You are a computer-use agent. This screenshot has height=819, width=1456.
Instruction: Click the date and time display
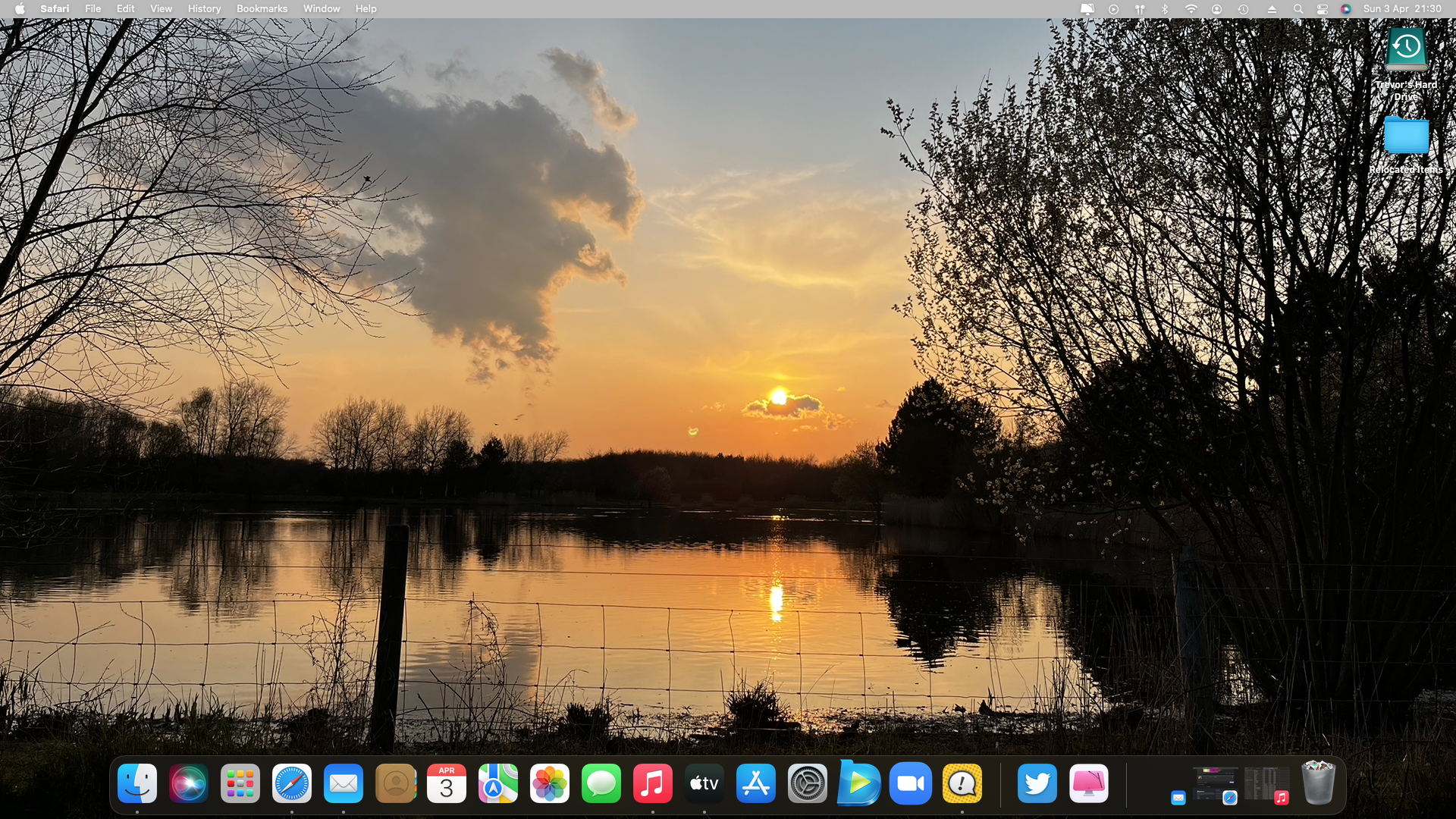(x=1402, y=9)
